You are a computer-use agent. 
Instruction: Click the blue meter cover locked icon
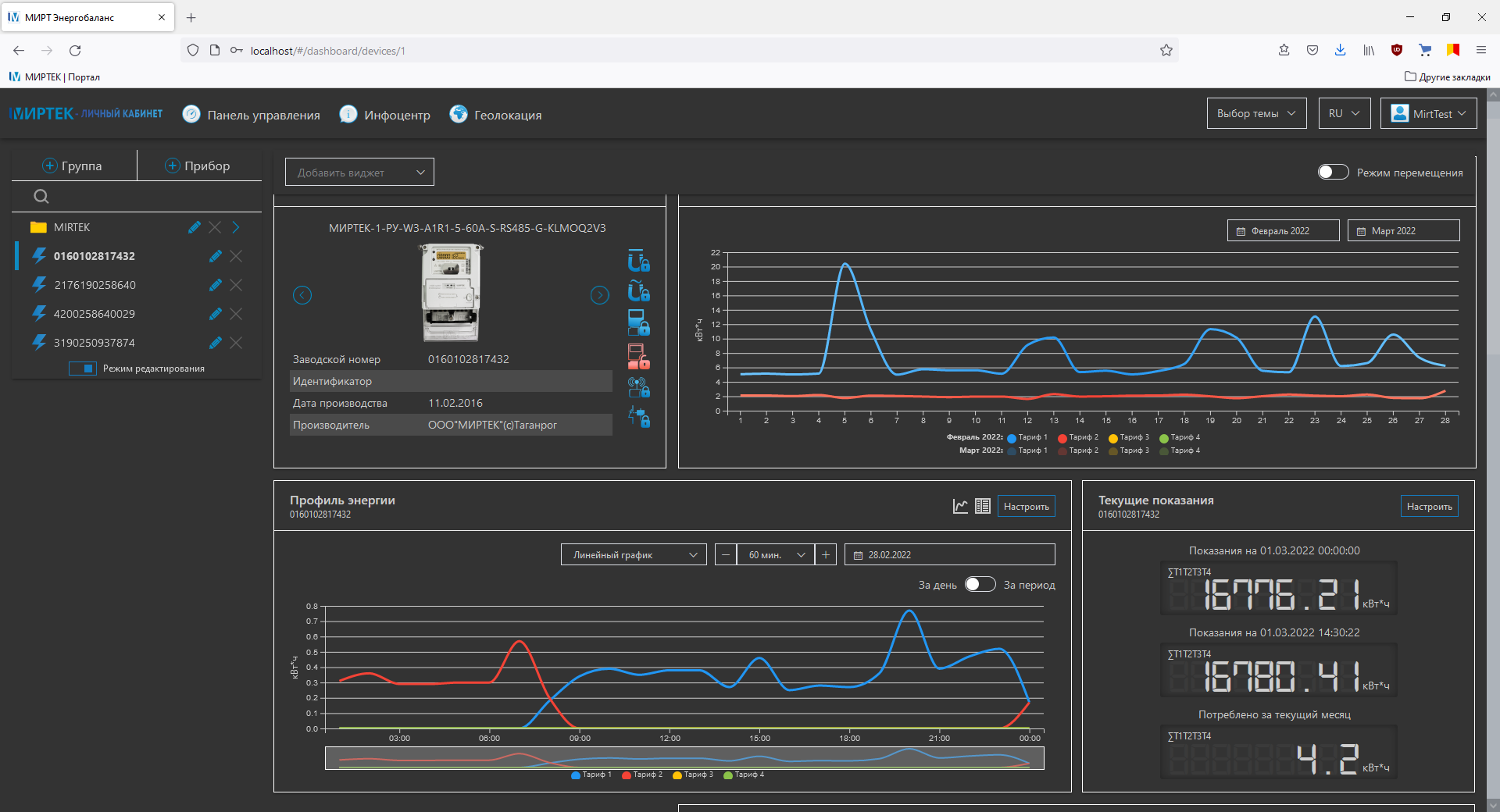(x=638, y=322)
